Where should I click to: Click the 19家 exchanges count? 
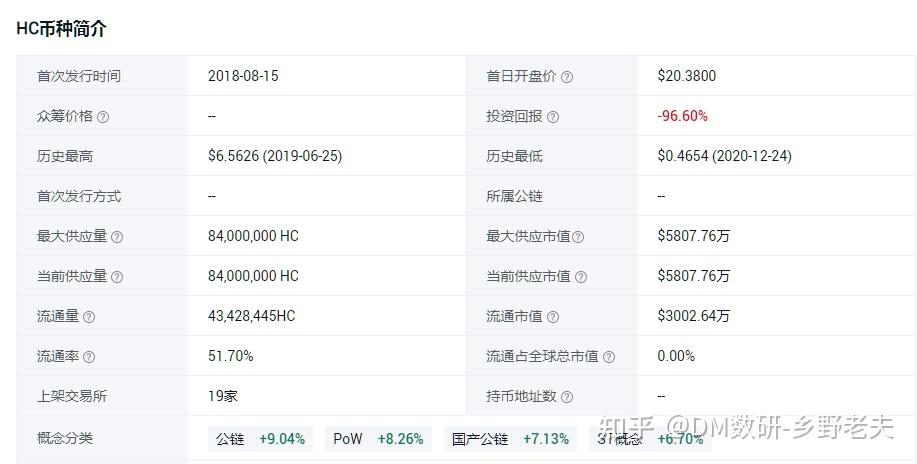(x=223, y=396)
